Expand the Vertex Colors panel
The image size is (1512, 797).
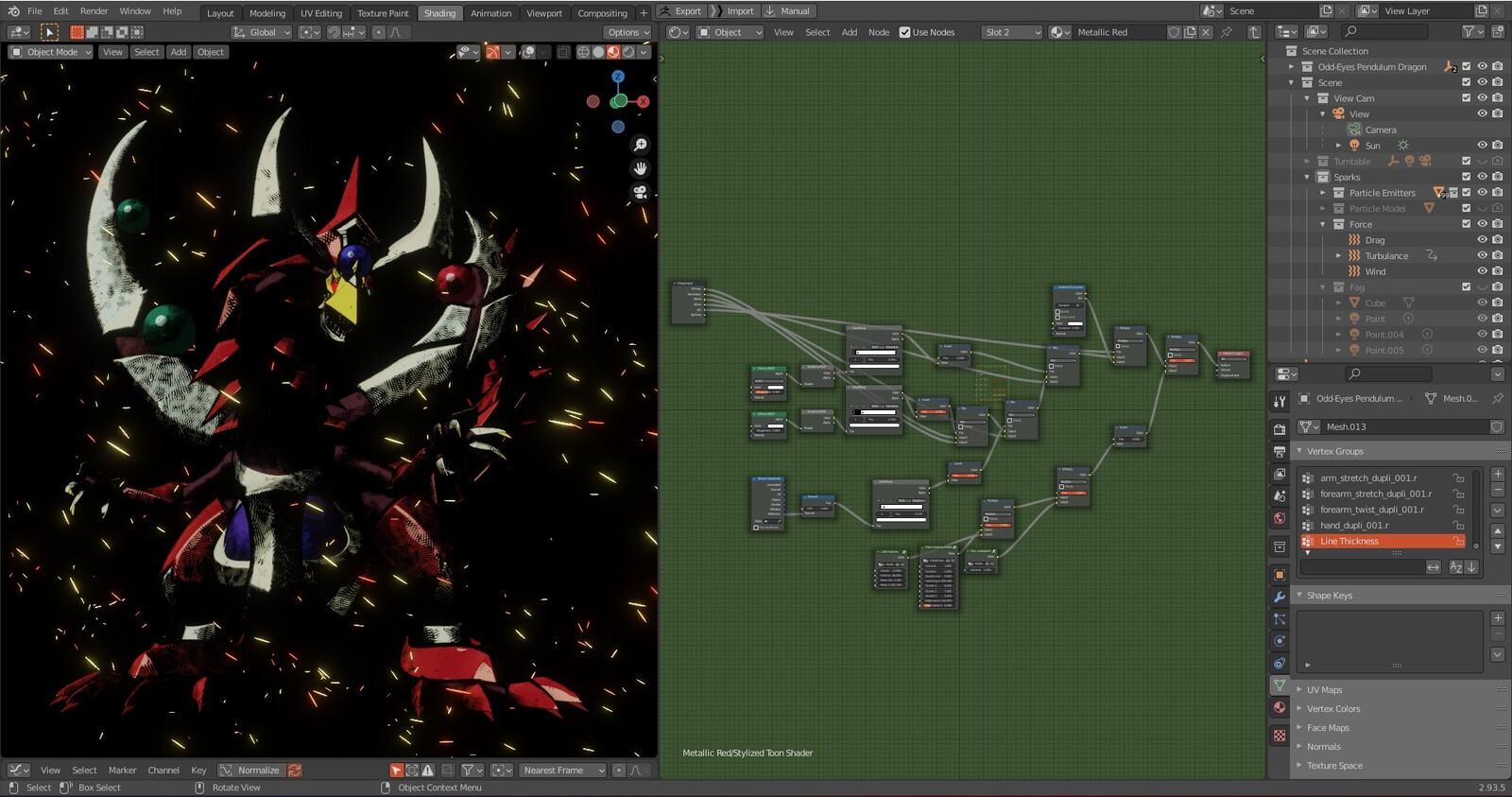point(1333,709)
